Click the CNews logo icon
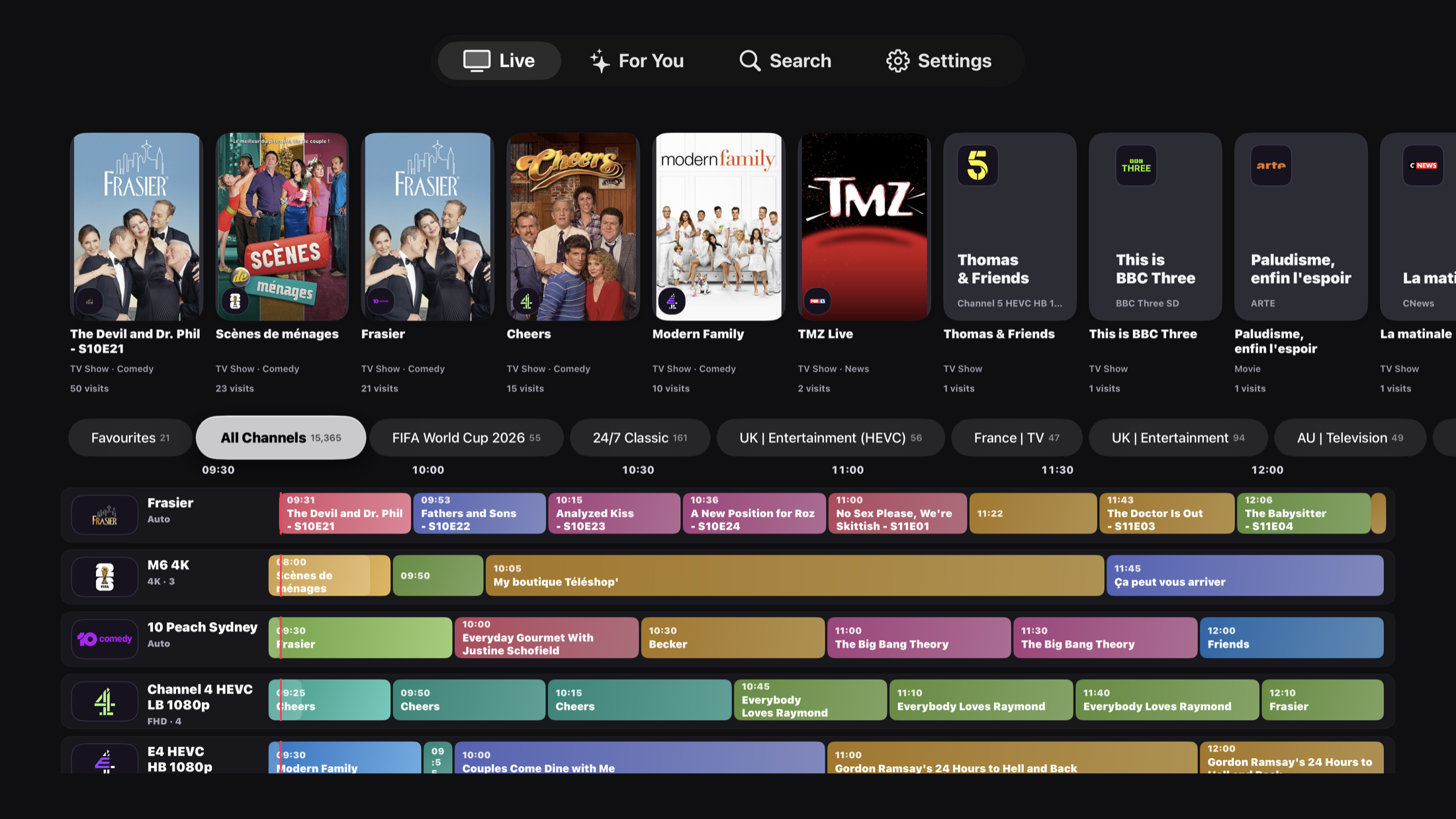 click(1423, 166)
